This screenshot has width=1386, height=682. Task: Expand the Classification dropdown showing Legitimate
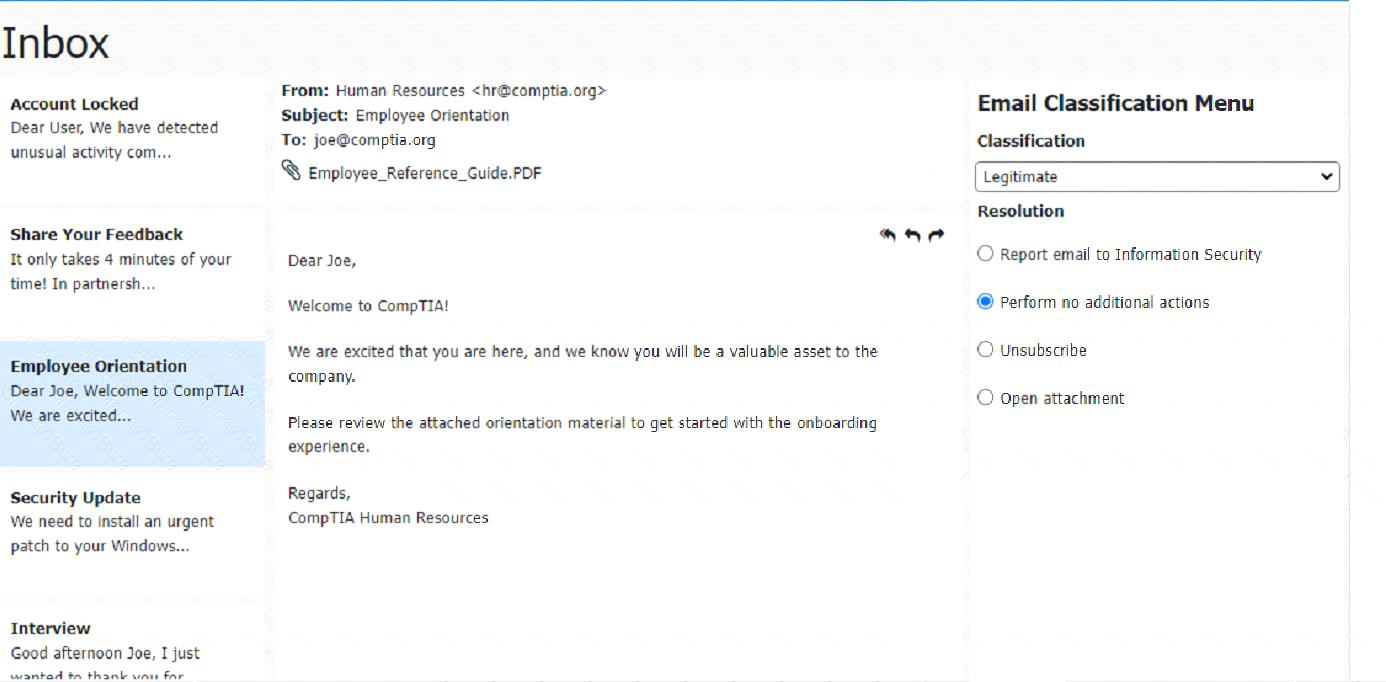click(x=1157, y=177)
